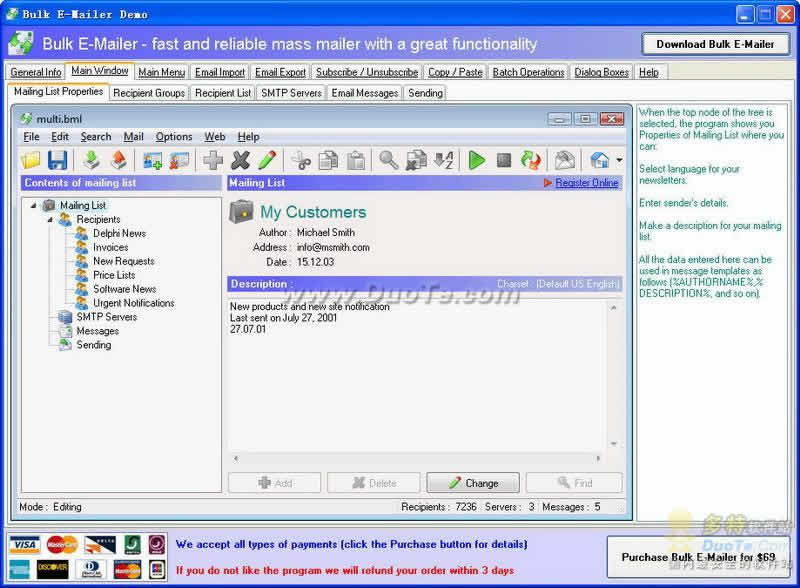The height and width of the screenshot is (588, 800).
Task: Click the green Start sending play icon
Action: (477, 160)
